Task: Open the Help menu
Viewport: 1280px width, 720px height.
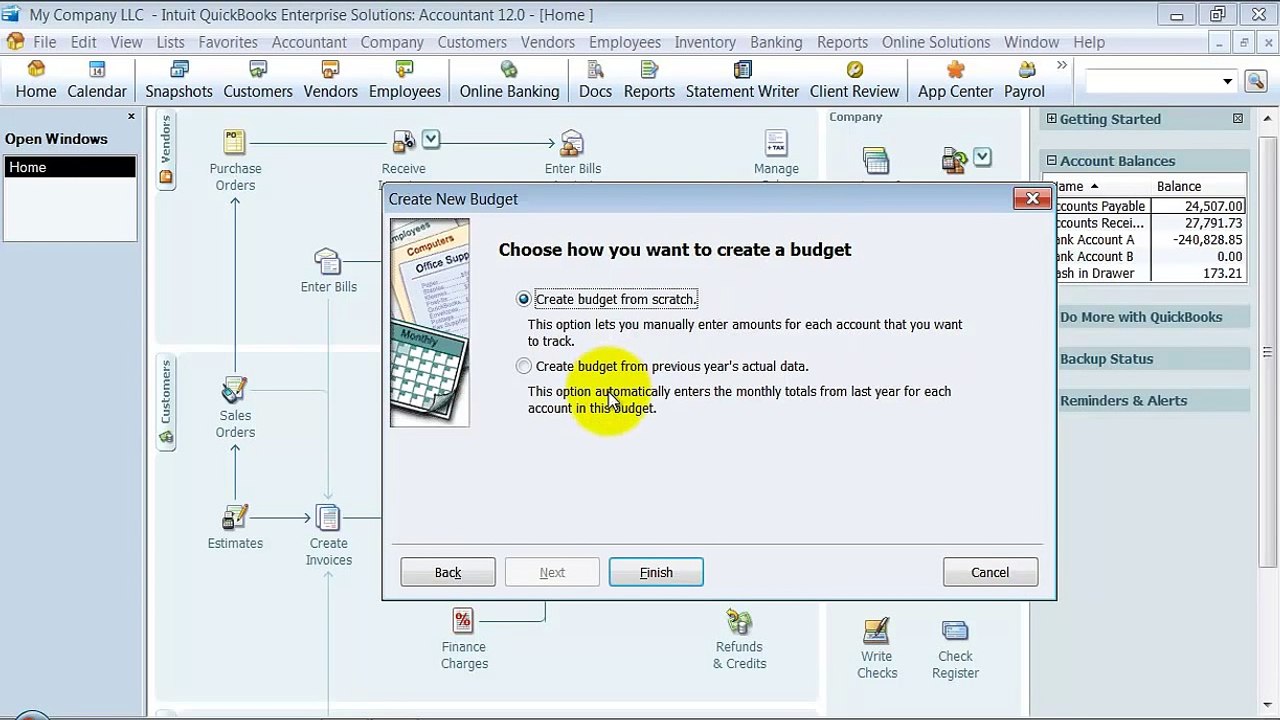Action: [1089, 42]
